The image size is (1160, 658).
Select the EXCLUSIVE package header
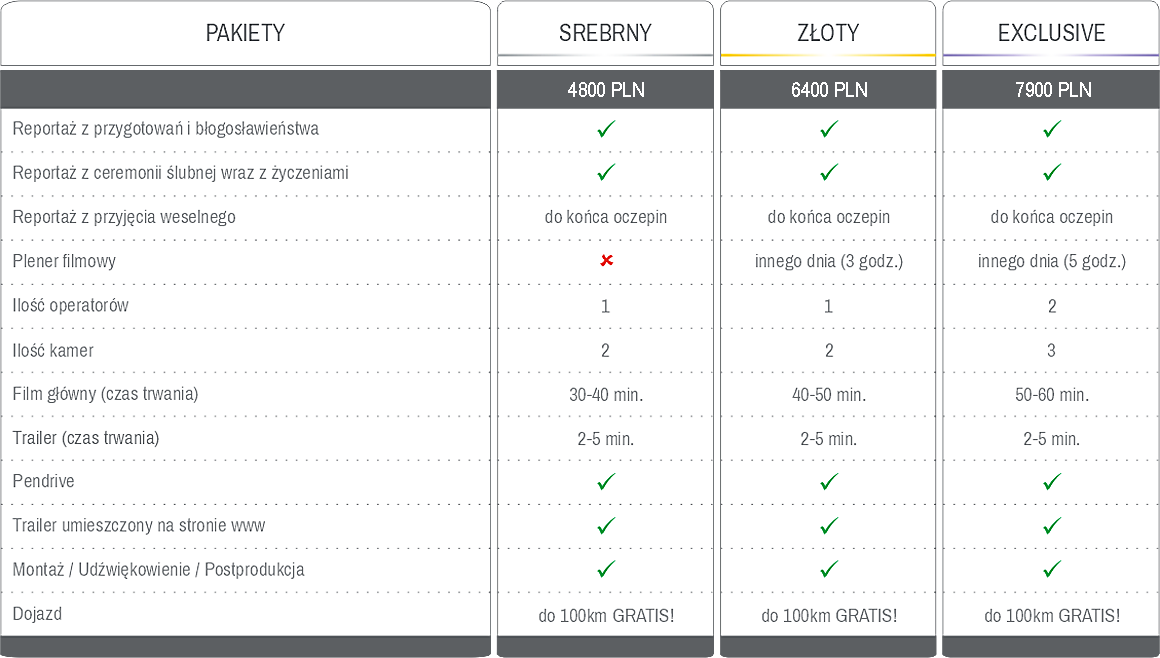tap(1051, 33)
